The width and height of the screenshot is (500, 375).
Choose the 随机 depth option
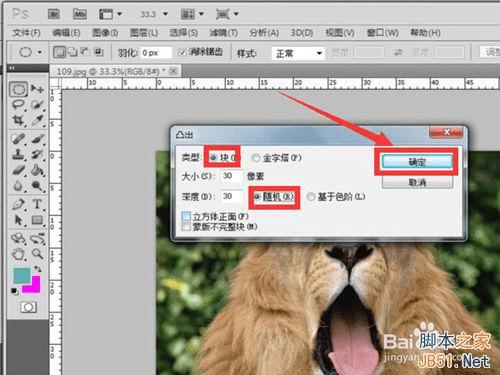[257, 197]
